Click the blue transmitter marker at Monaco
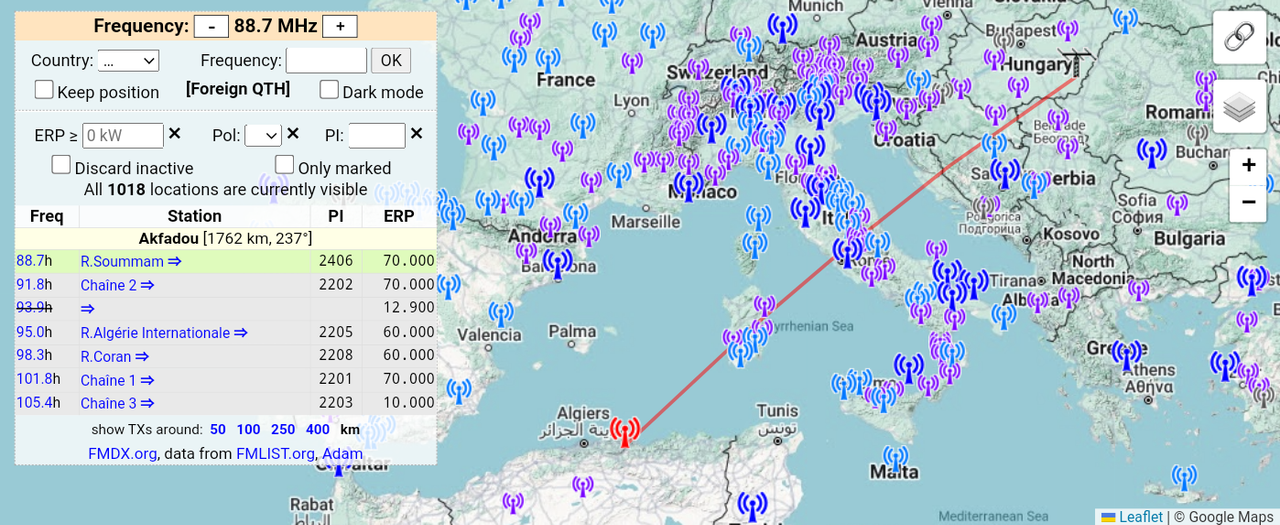 coord(687,185)
